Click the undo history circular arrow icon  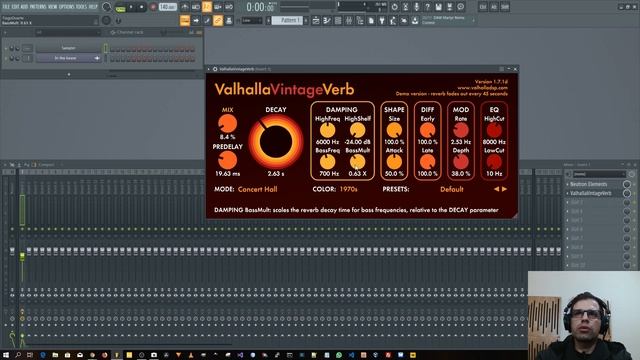pyautogui.click(x=394, y=7)
